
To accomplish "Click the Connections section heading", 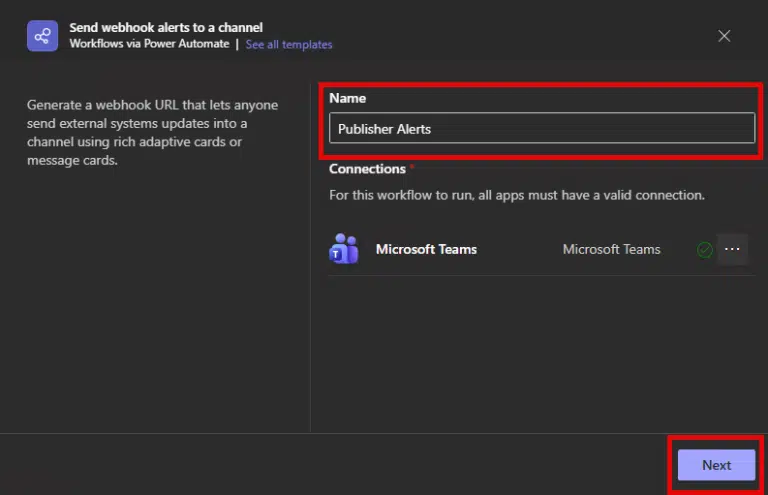I will point(367,169).
